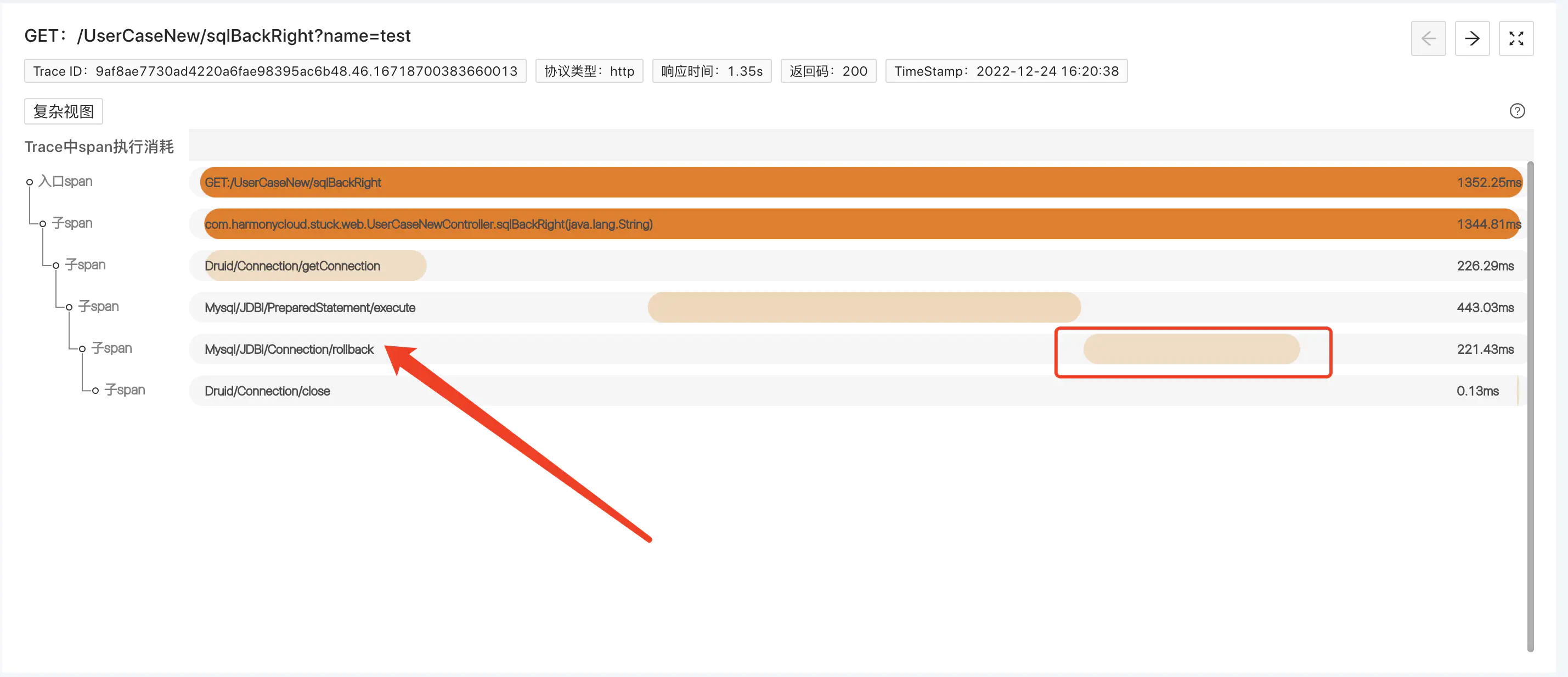
Task: Select the last 子span tree node
Action: point(124,390)
